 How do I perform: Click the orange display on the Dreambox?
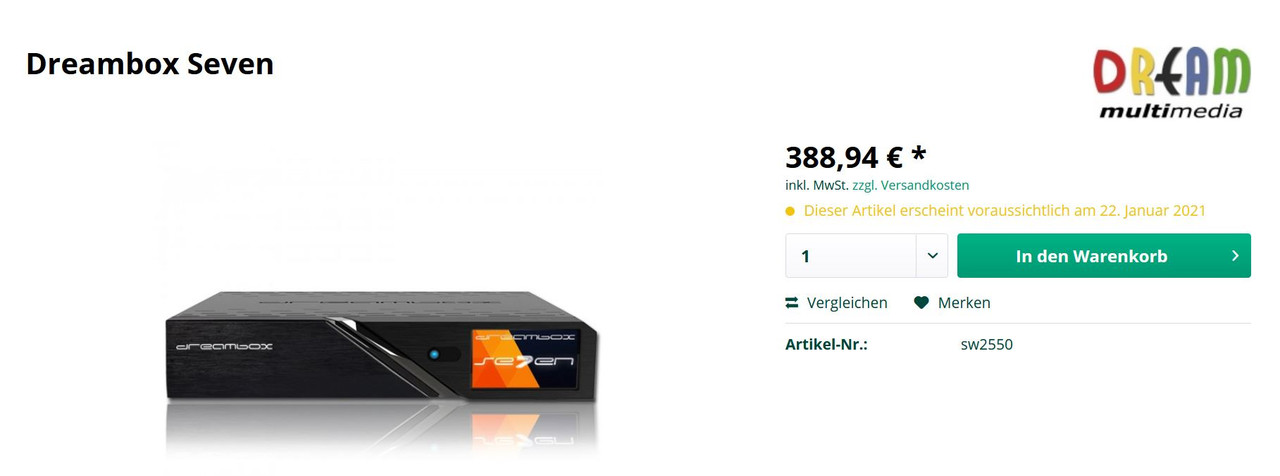pos(520,359)
